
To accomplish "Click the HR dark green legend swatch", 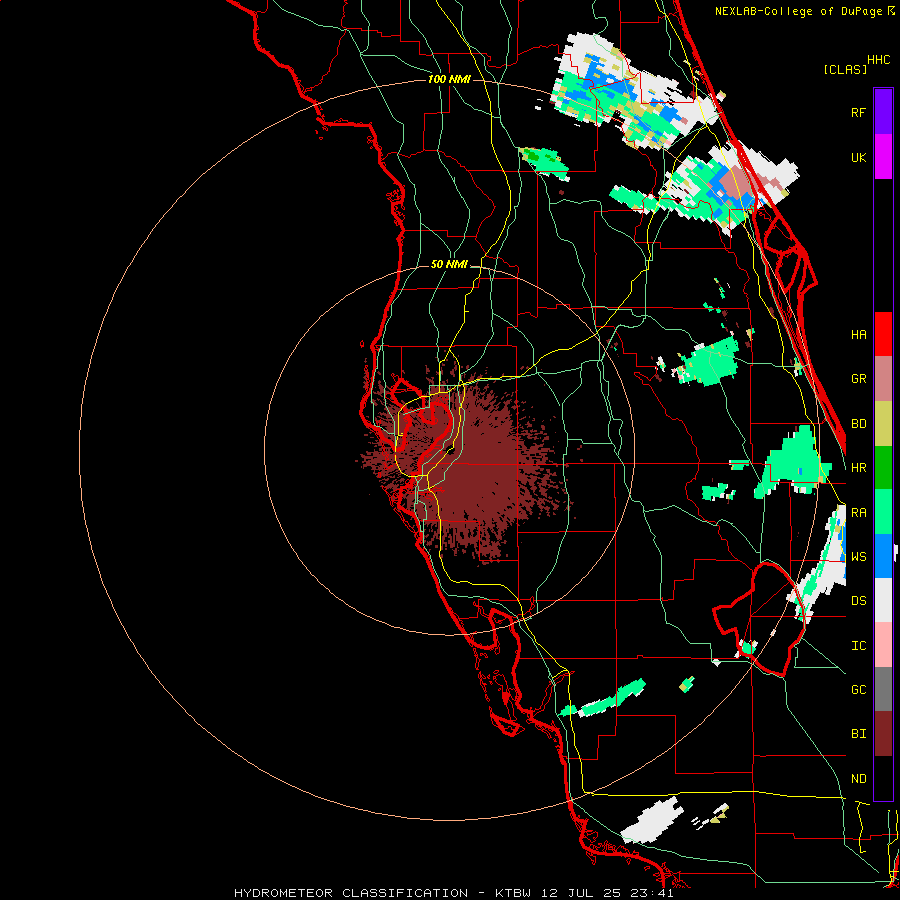I will pos(883,468).
